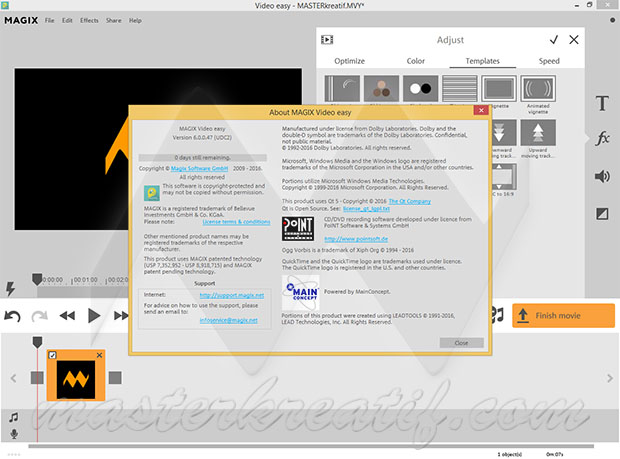The height and width of the screenshot is (459, 620).
Task: Rewind the video playback
Action: click(x=67, y=315)
